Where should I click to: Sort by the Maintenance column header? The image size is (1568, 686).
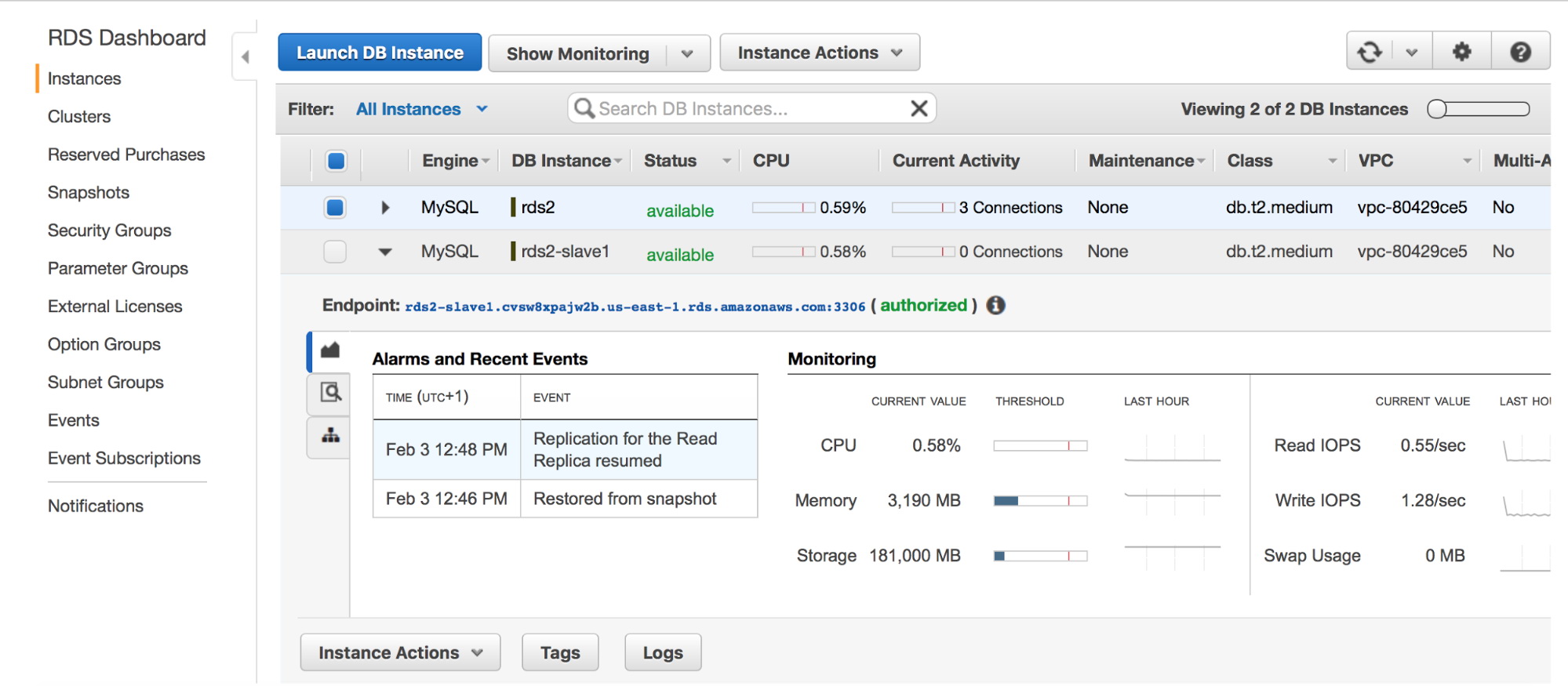1146,161
